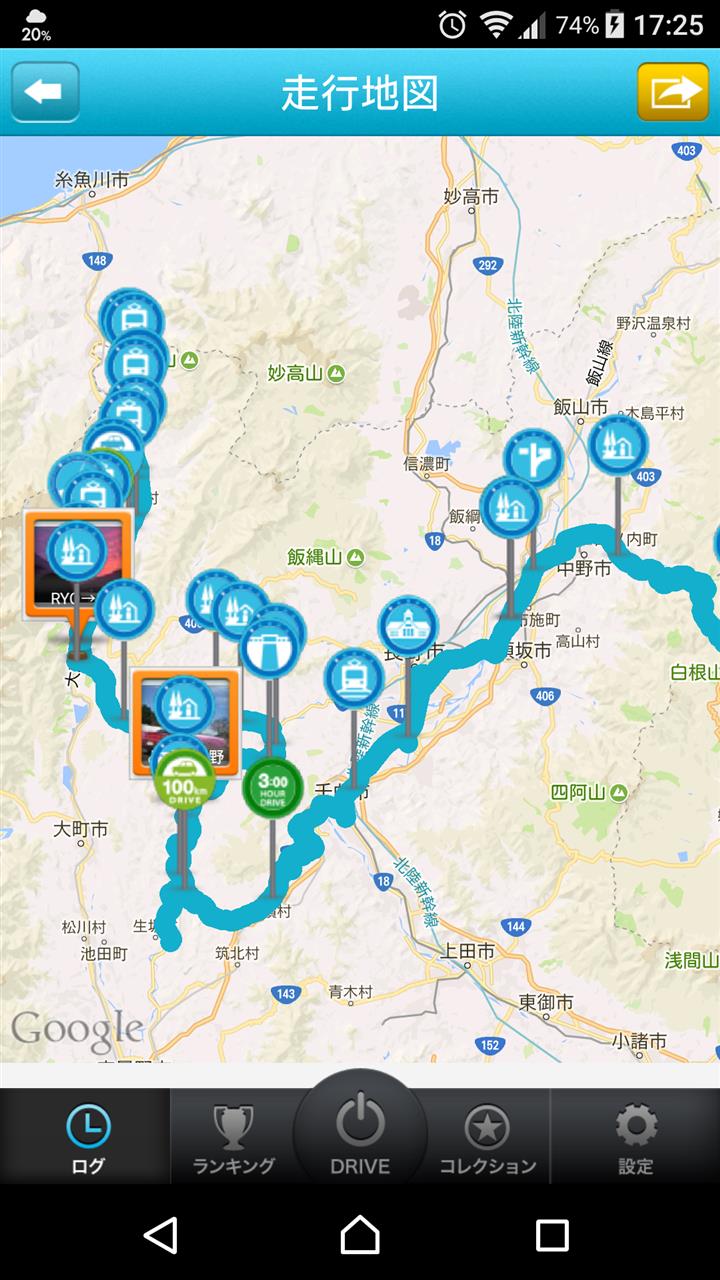Open the yellow share button
The height and width of the screenshot is (1280, 720).
pos(673,92)
